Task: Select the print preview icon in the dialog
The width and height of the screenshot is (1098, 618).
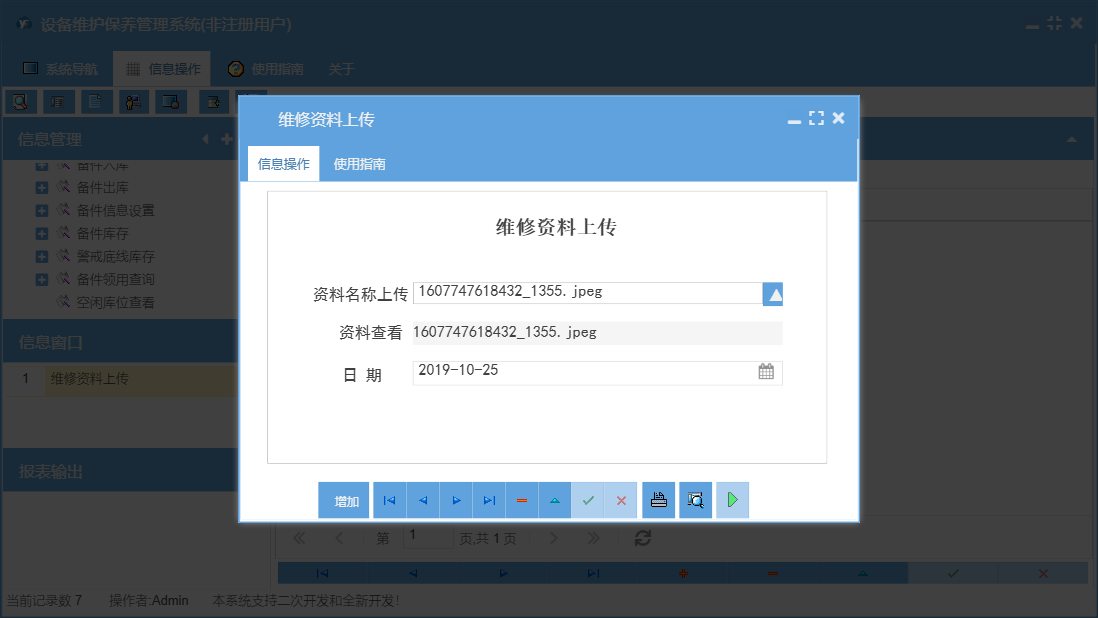Action: click(x=695, y=499)
